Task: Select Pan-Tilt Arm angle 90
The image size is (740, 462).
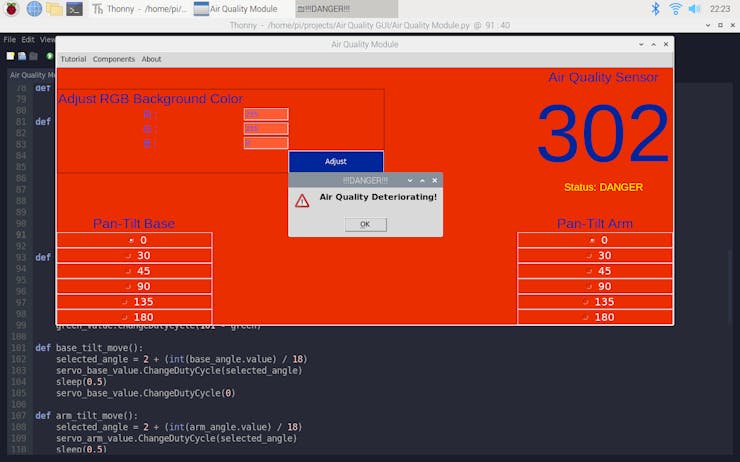Action: [x=595, y=286]
